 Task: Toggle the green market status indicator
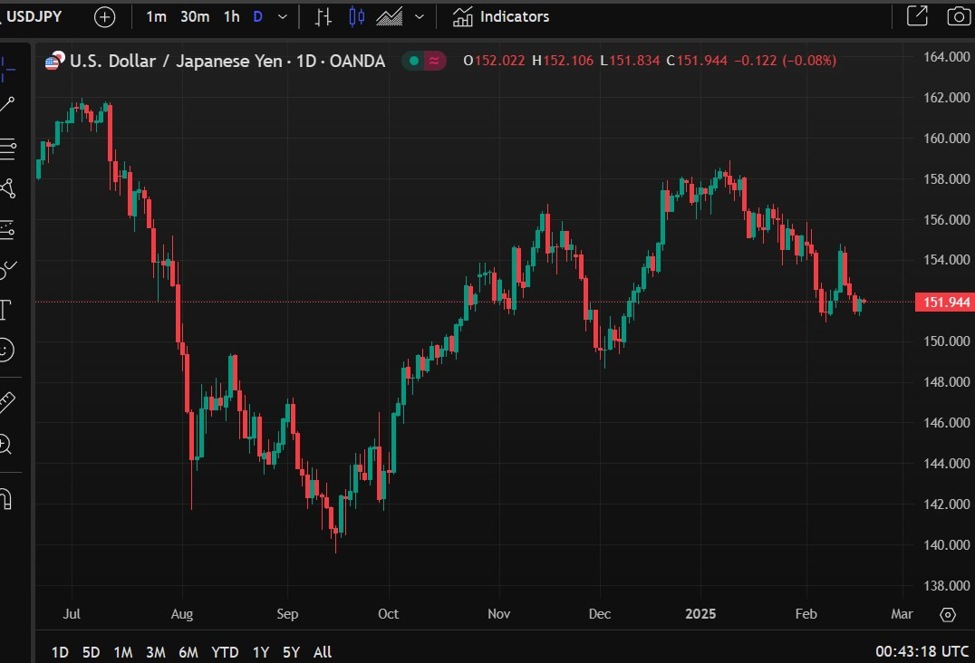pos(412,61)
